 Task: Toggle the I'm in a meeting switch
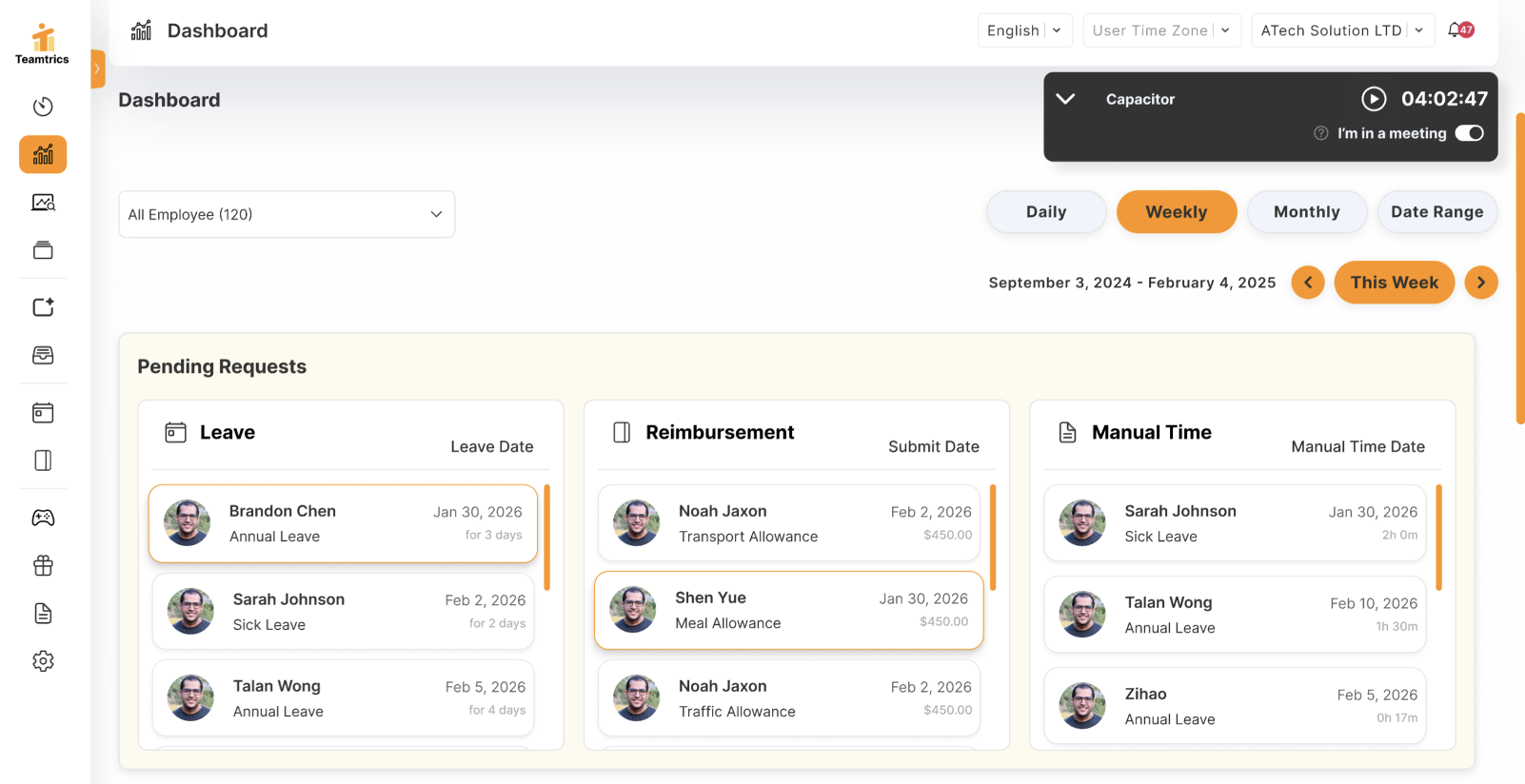pyautogui.click(x=1469, y=133)
